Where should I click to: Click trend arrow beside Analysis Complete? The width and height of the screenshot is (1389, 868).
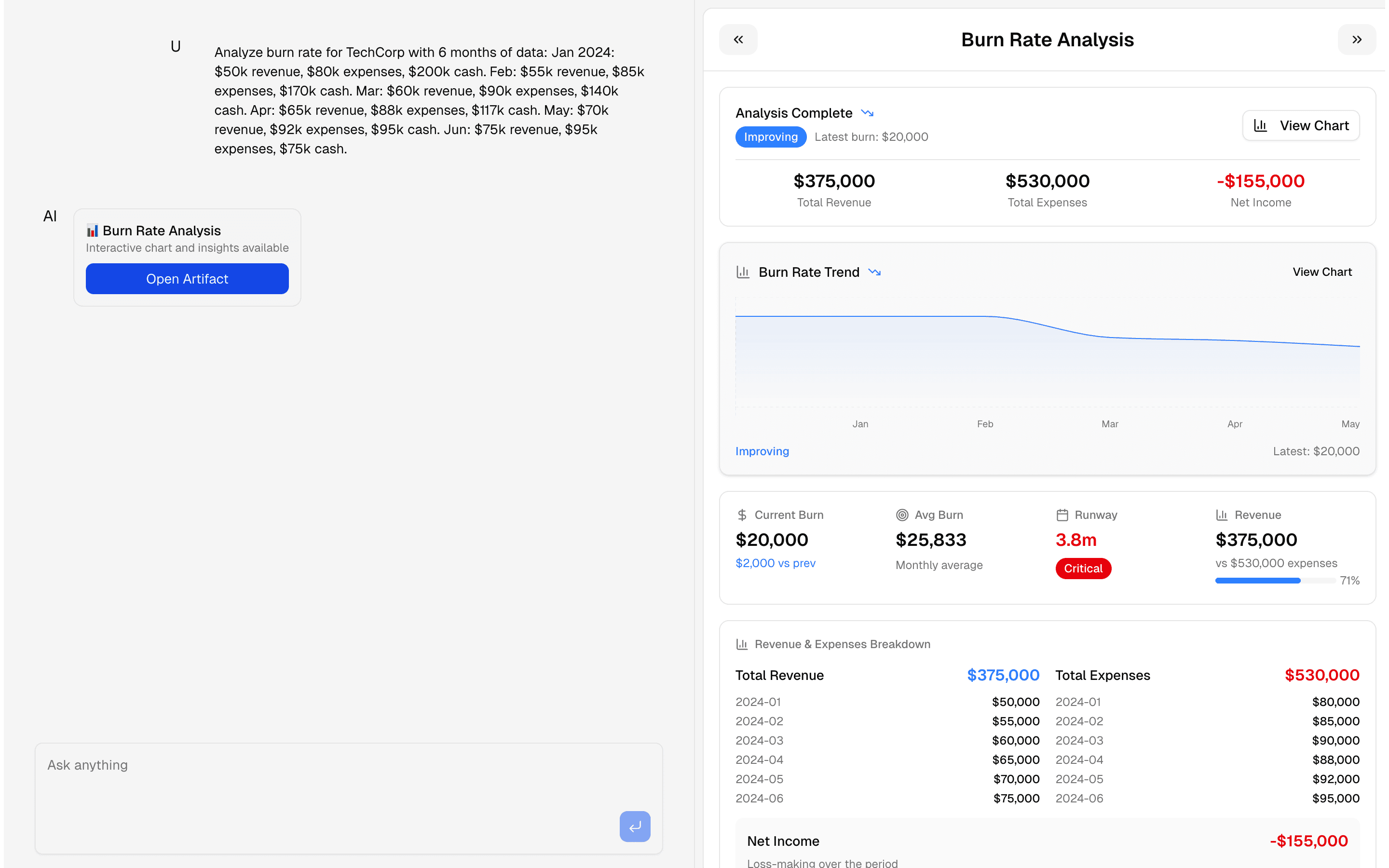[867, 113]
